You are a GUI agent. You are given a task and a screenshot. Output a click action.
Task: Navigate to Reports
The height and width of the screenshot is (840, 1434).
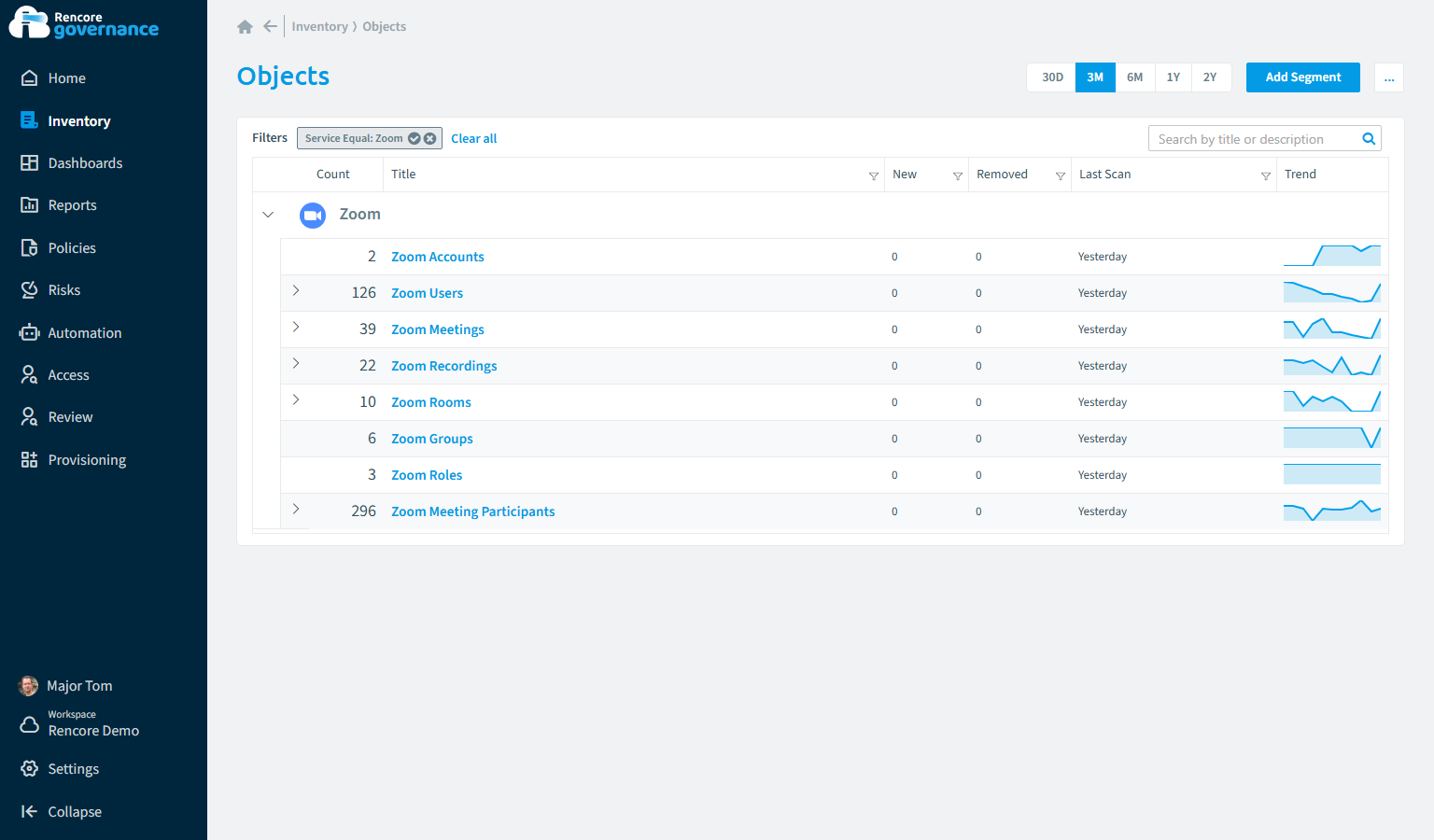coord(72,205)
